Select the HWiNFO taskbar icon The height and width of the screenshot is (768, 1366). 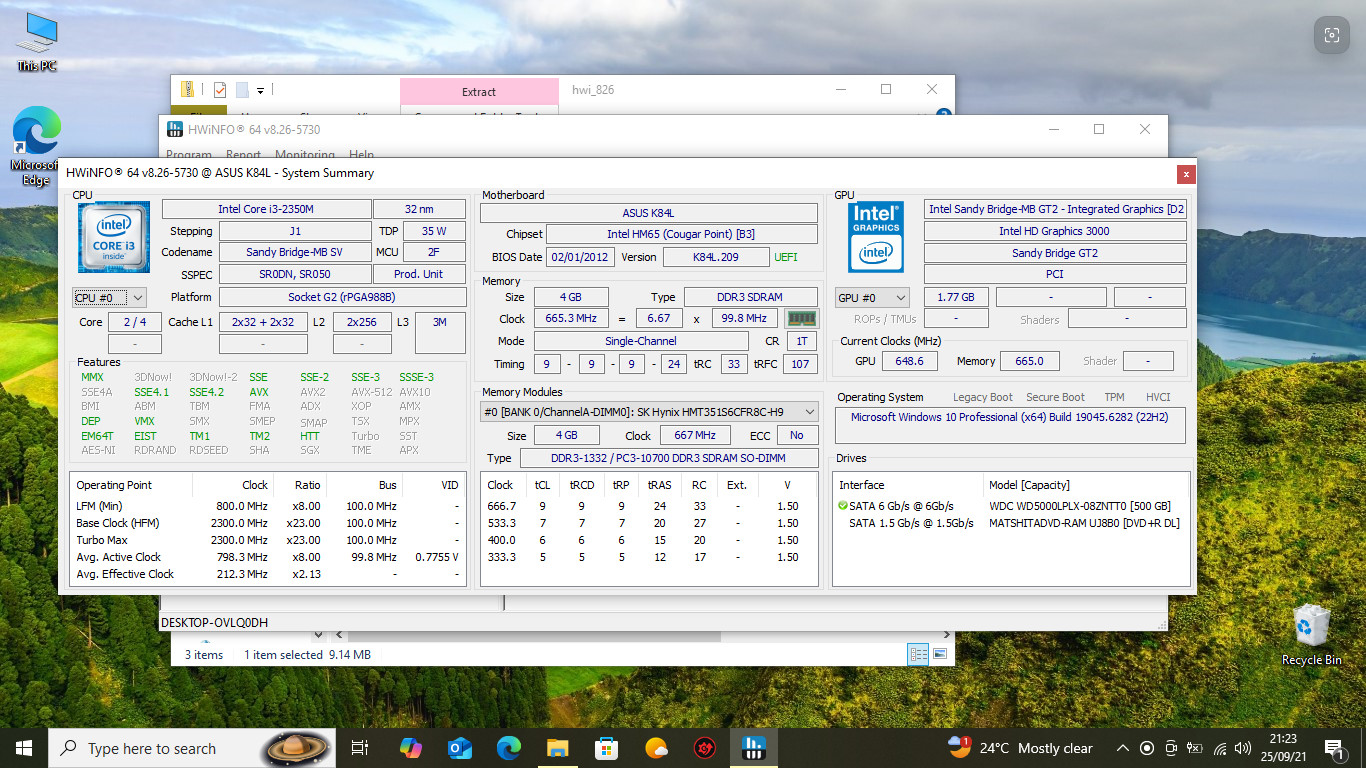(x=754, y=748)
